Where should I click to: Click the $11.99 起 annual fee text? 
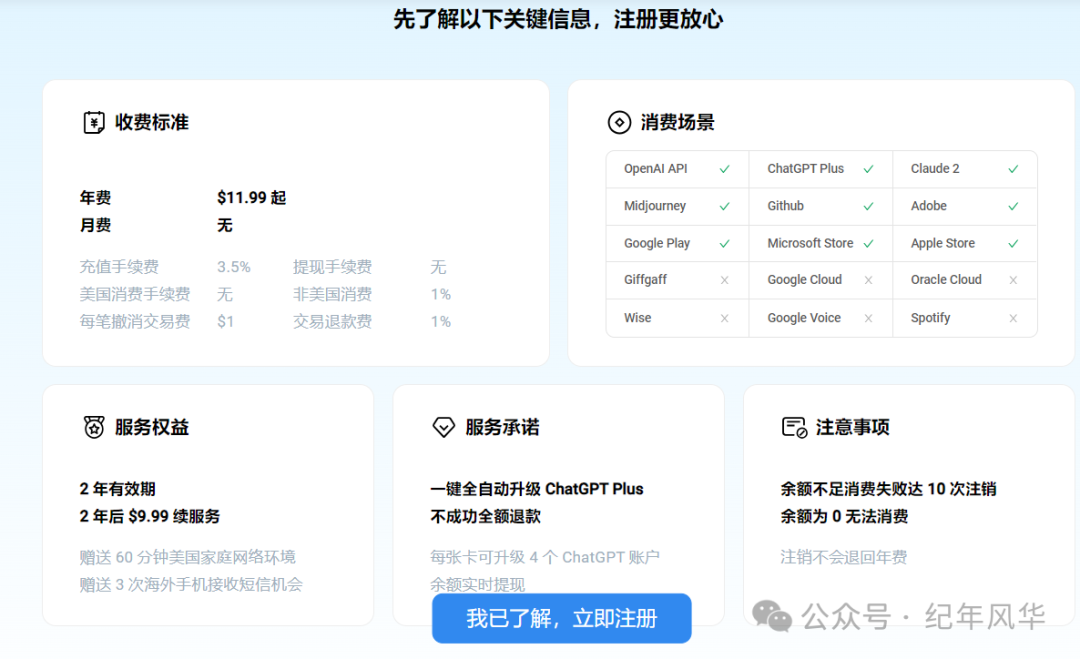(251, 198)
